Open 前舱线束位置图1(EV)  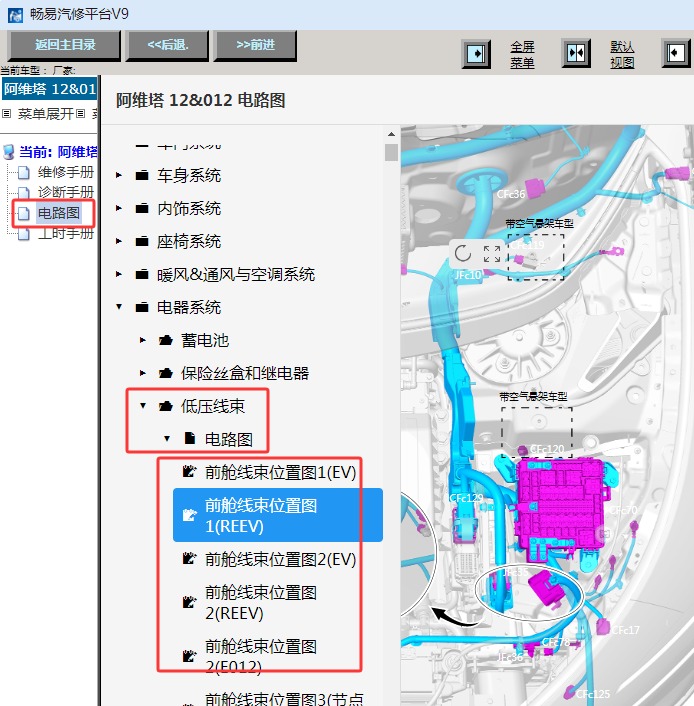tap(280, 472)
